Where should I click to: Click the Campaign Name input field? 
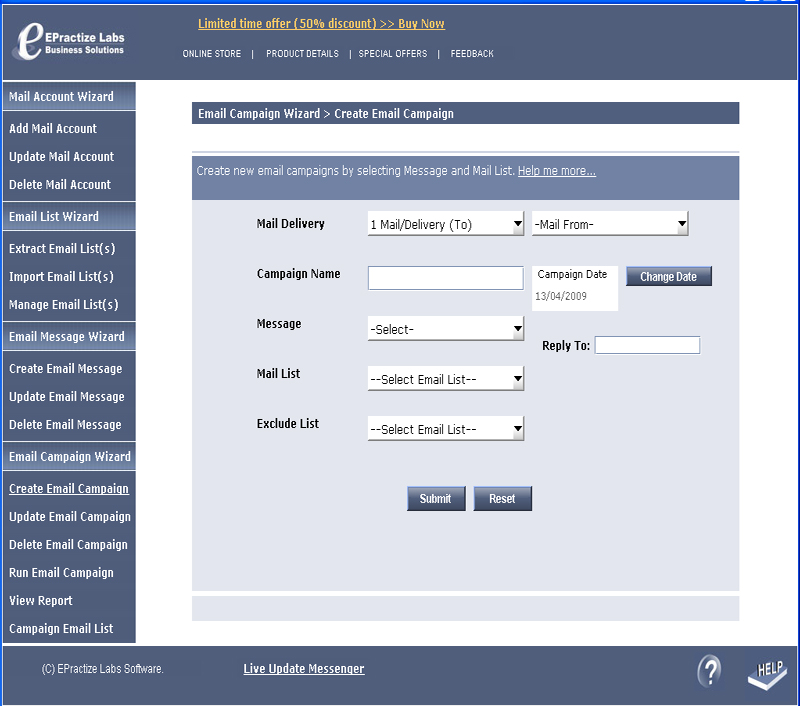coord(445,278)
